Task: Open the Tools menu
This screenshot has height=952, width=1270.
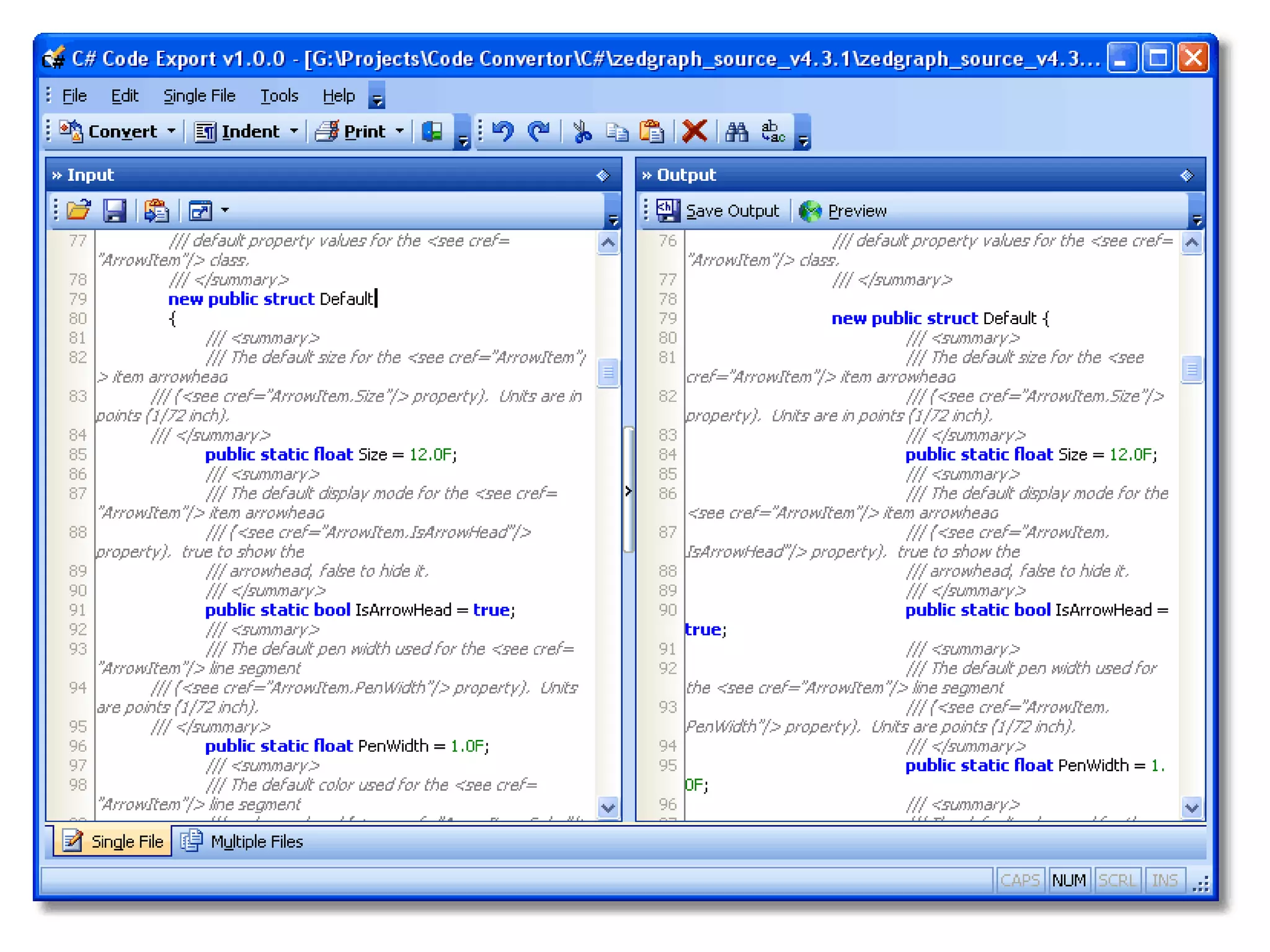Action: click(278, 96)
